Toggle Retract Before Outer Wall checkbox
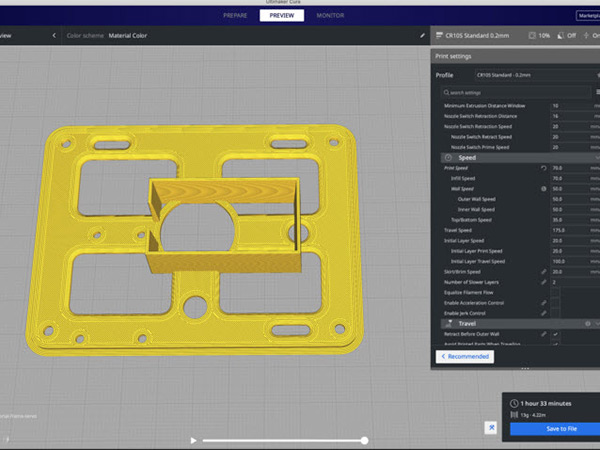Viewport: 600px width, 450px height. click(x=556, y=334)
